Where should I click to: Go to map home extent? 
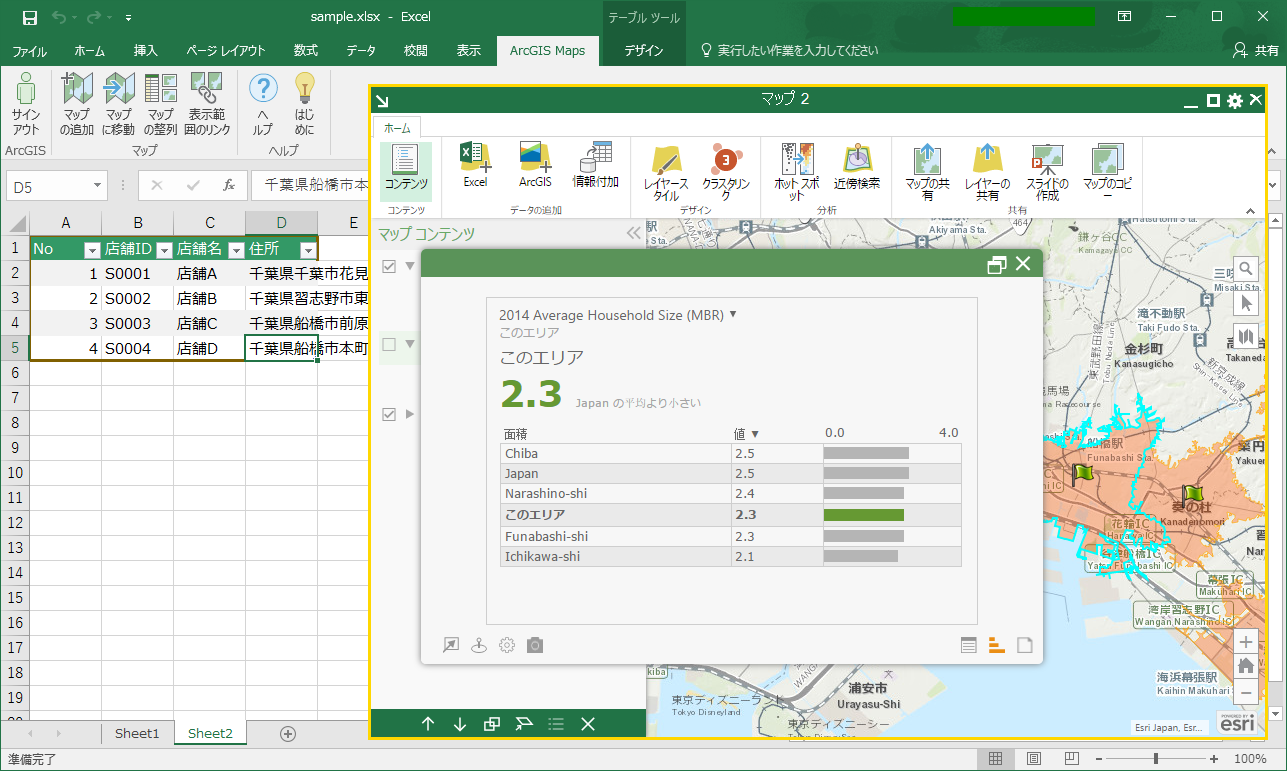pos(1246,666)
